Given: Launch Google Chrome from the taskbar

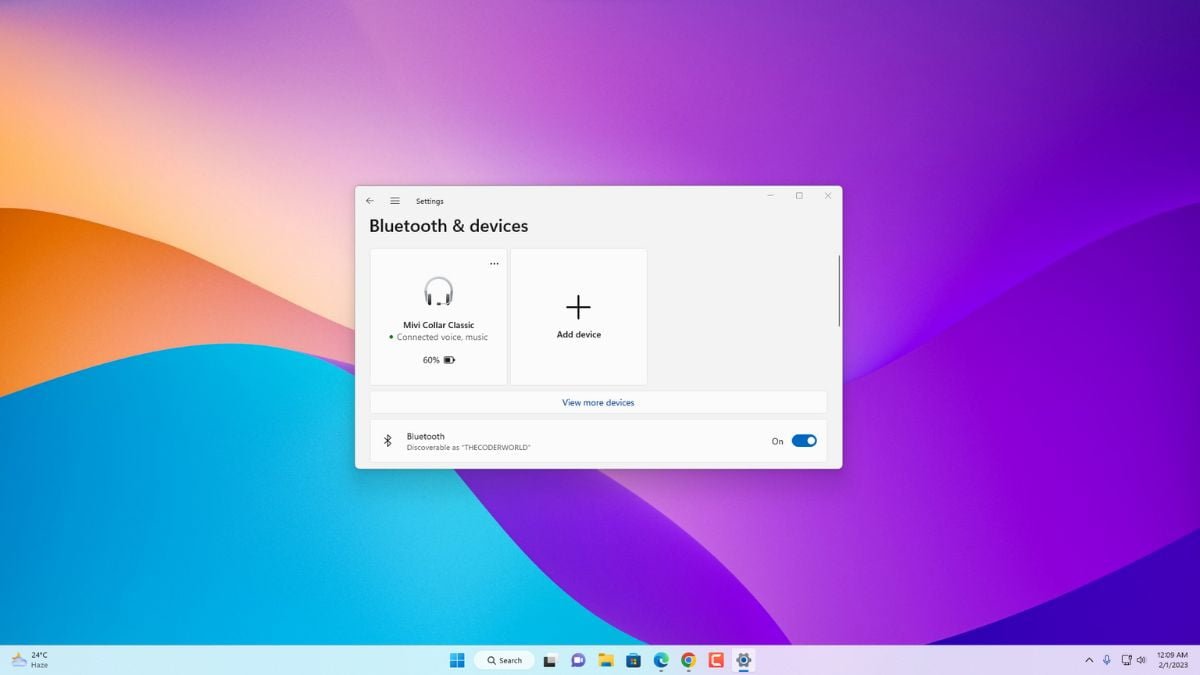Looking at the screenshot, I should [687, 660].
